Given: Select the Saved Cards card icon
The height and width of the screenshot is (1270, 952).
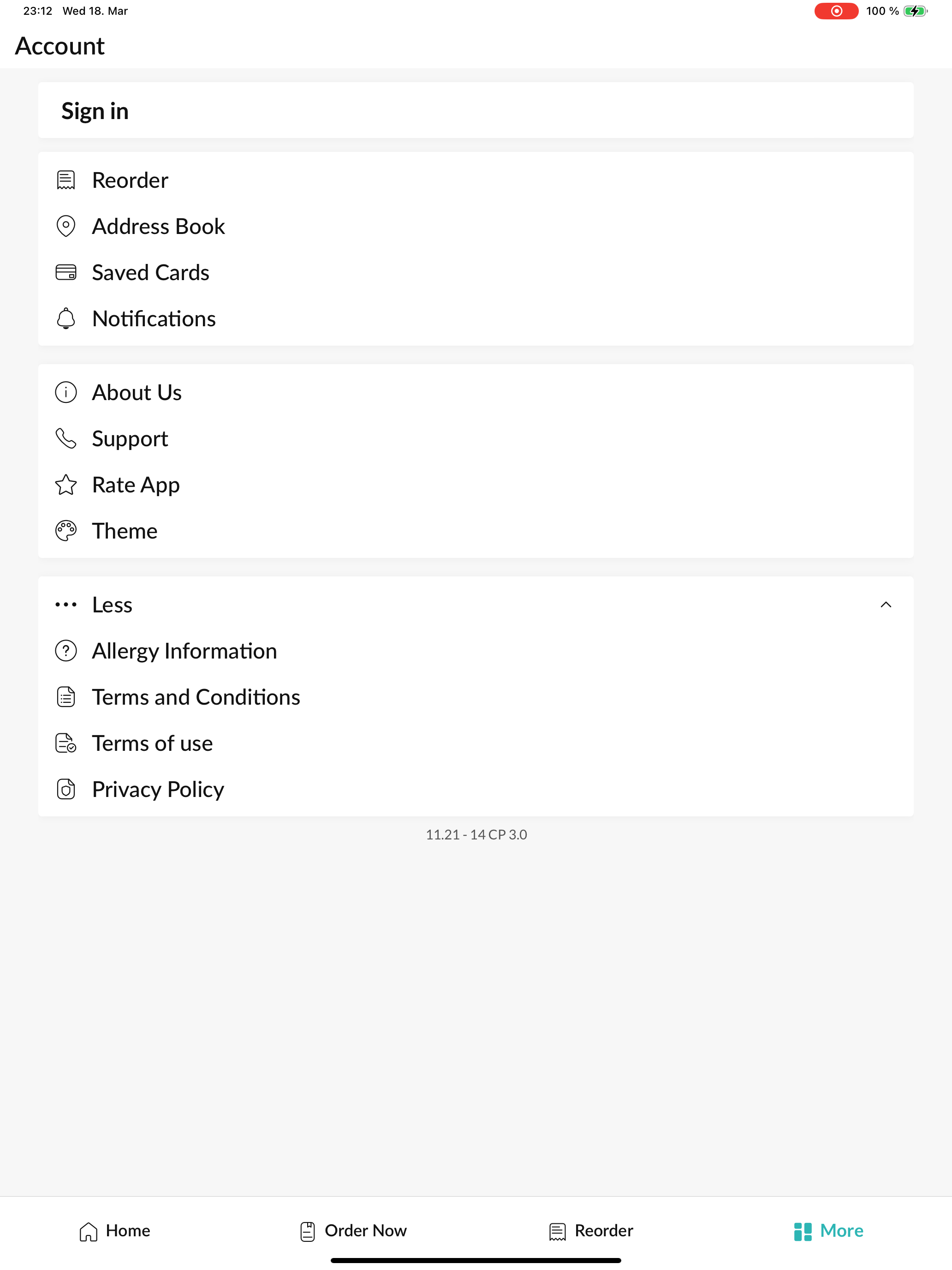Looking at the screenshot, I should pos(66,272).
